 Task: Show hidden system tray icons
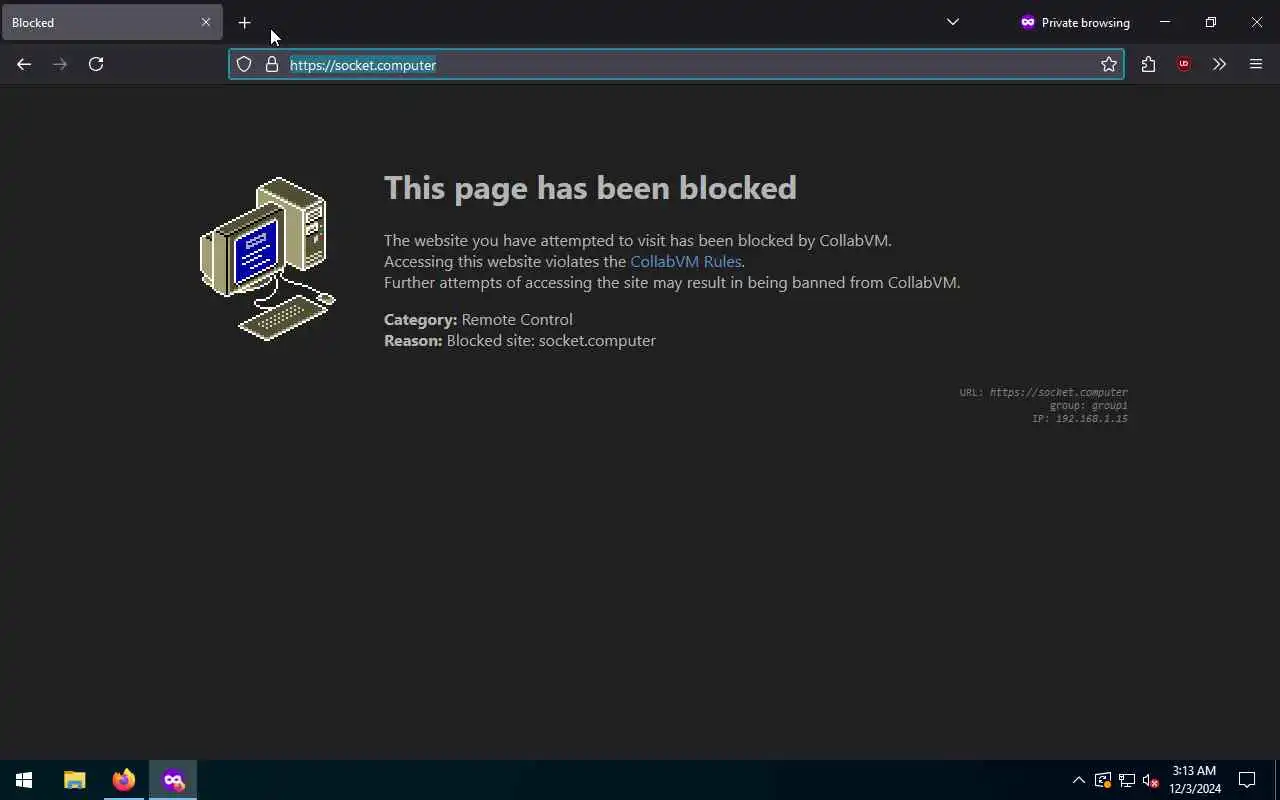[1078, 780]
